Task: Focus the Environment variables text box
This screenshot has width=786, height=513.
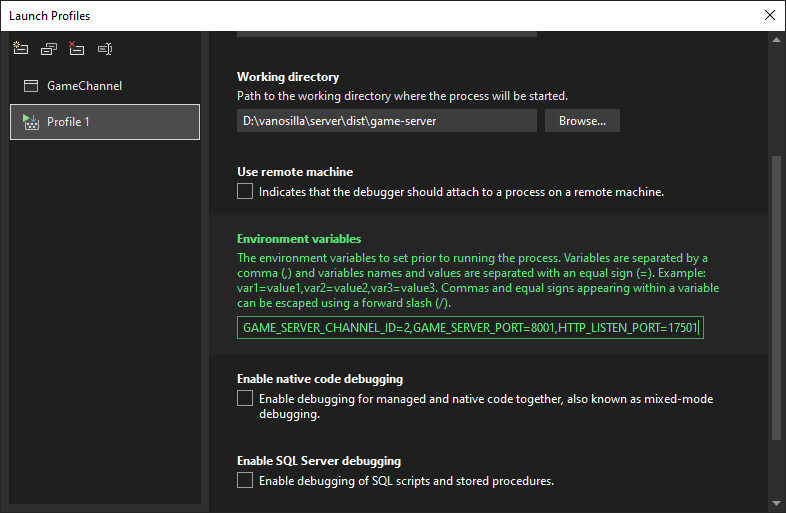Action: click(470, 327)
